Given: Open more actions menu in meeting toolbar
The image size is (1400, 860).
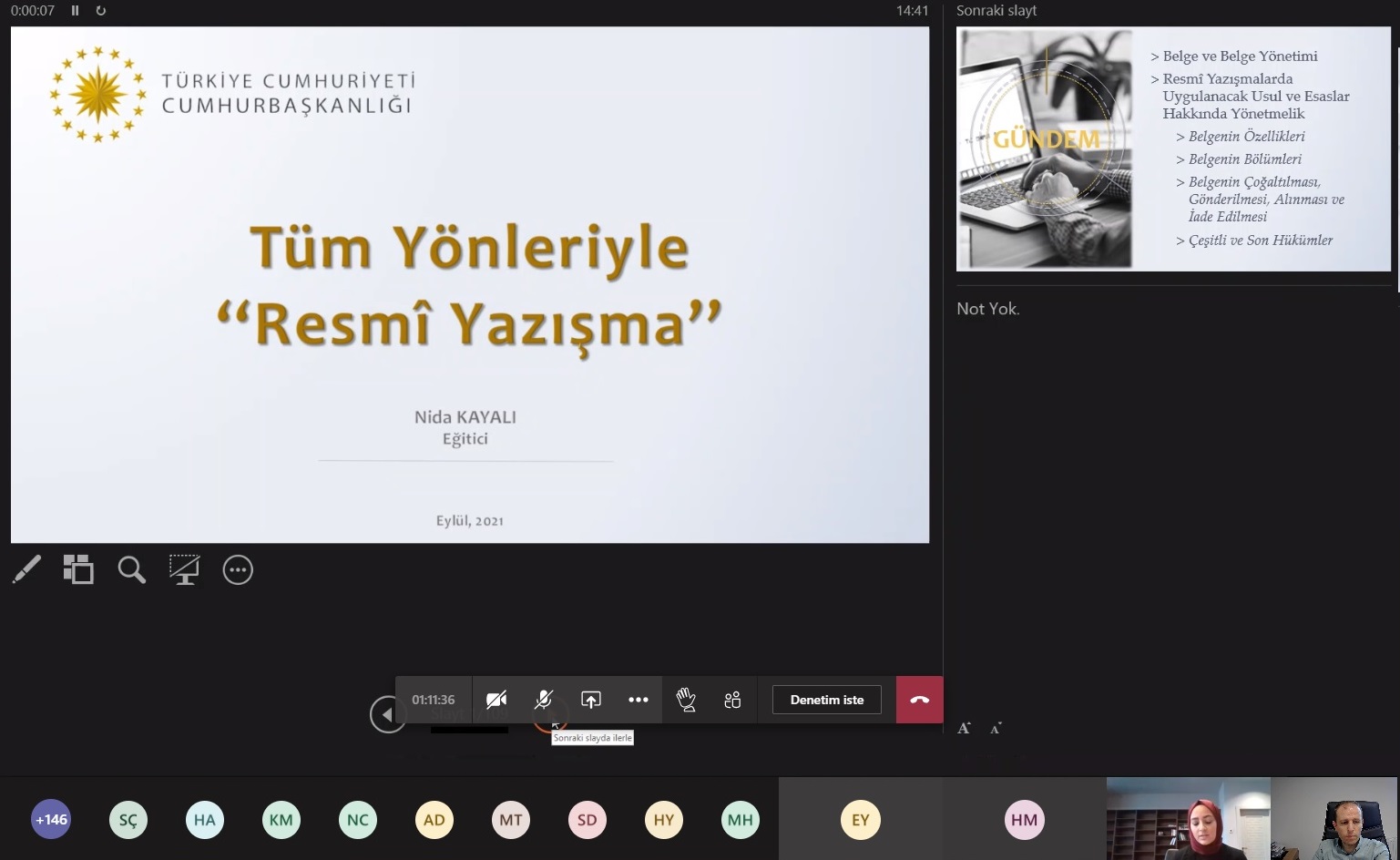Looking at the screenshot, I should coord(639,700).
